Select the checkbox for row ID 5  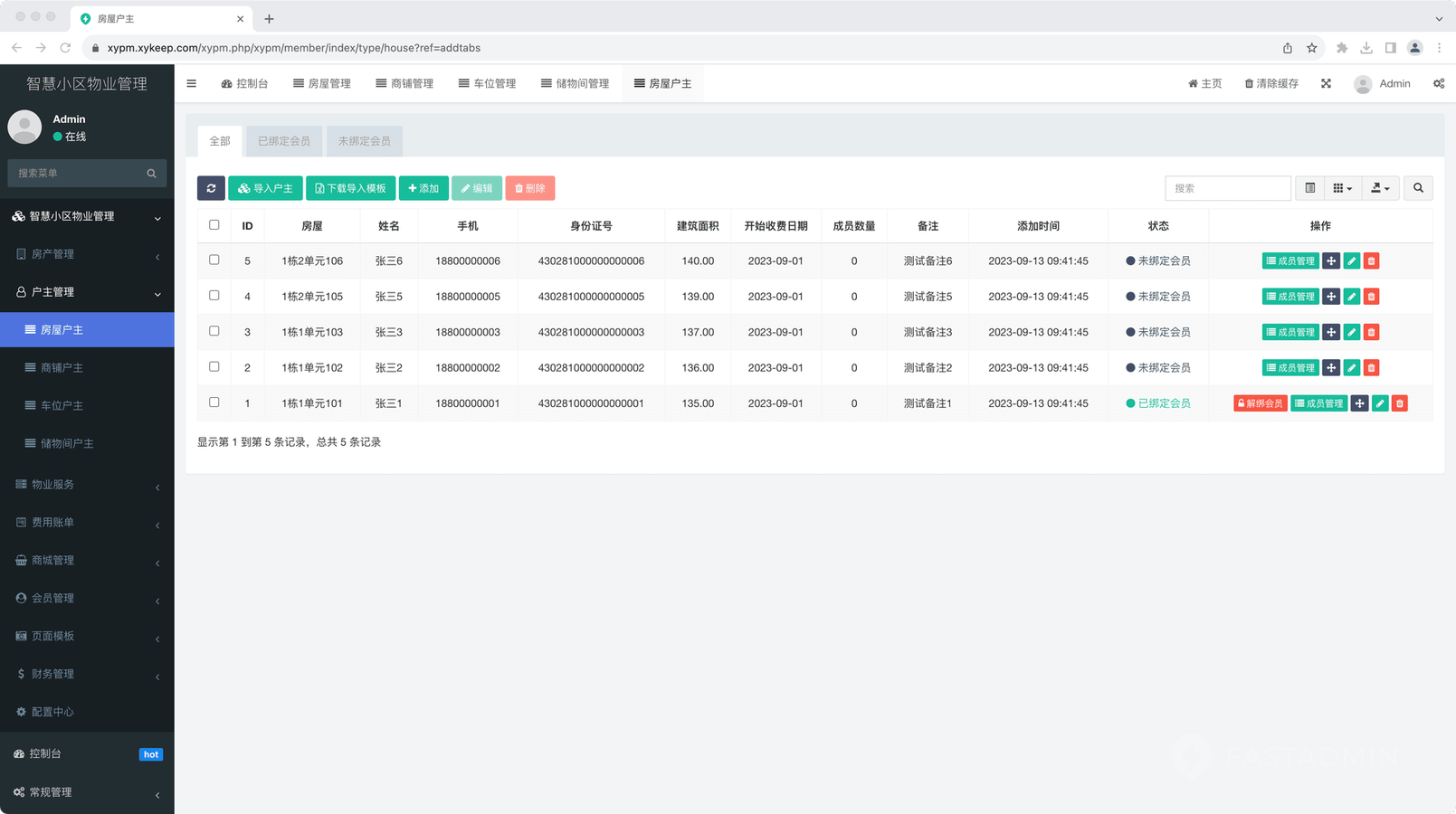point(214,260)
